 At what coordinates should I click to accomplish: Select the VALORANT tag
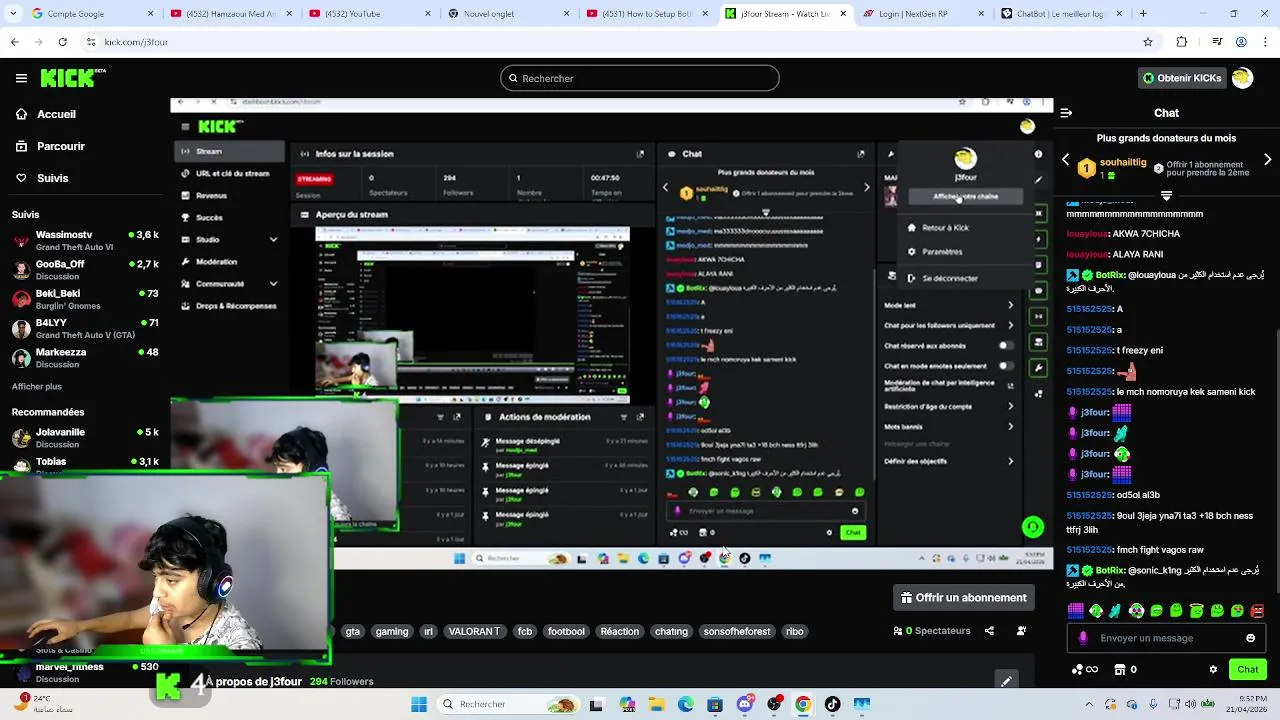(474, 632)
